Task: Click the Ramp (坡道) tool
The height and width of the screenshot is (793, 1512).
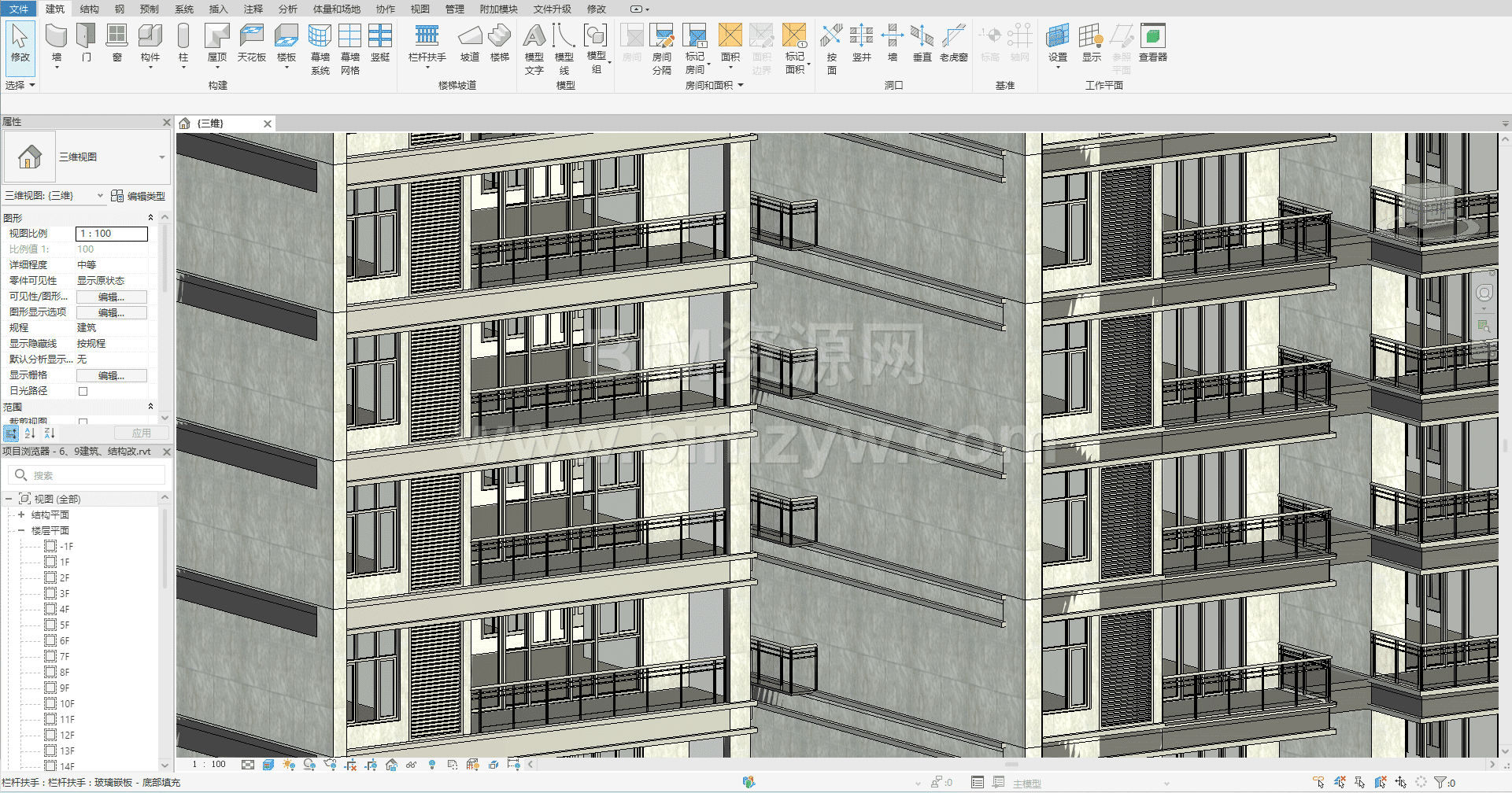Action: click(470, 38)
